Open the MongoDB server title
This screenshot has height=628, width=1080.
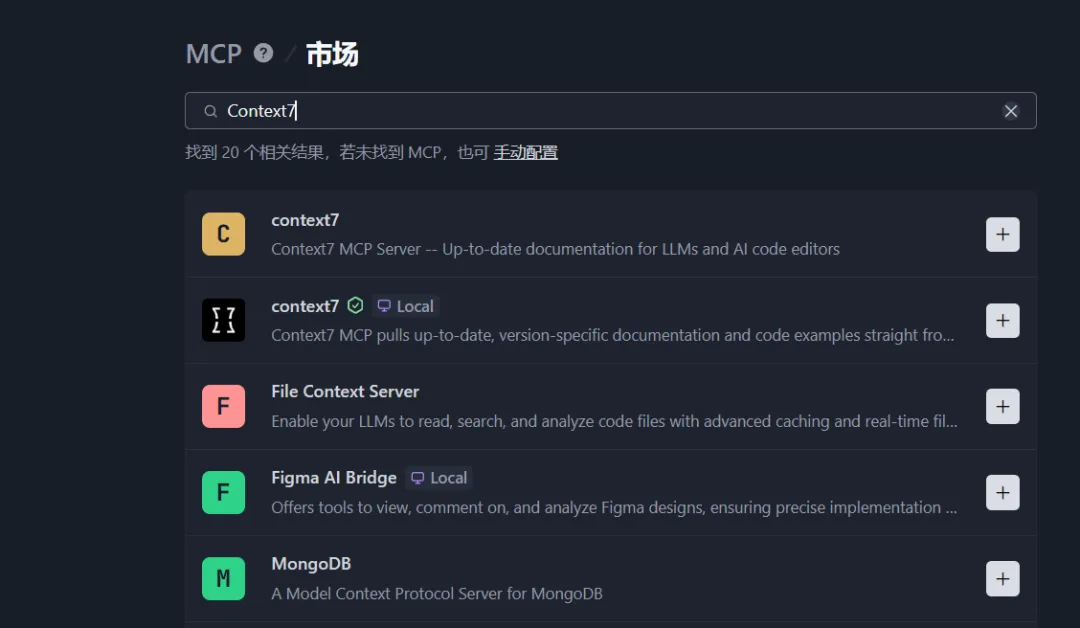point(311,564)
